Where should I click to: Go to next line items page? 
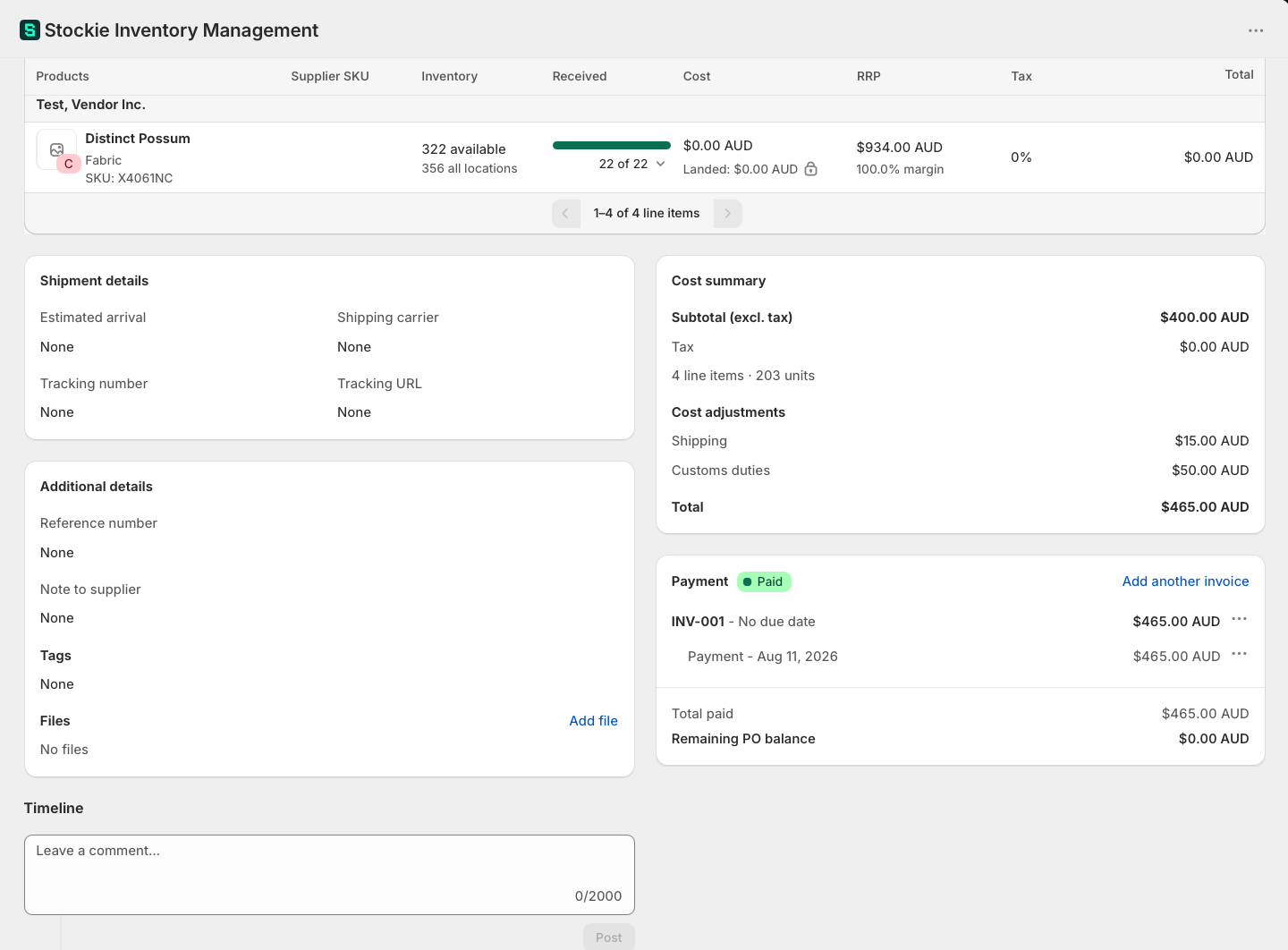click(x=728, y=214)
